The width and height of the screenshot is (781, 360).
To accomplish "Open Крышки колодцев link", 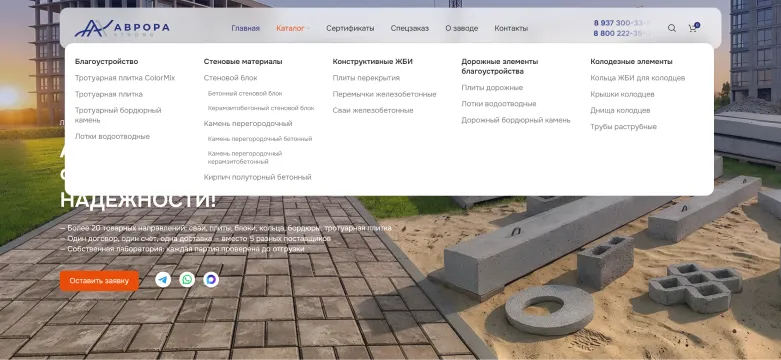I will (x=623, y=94).
